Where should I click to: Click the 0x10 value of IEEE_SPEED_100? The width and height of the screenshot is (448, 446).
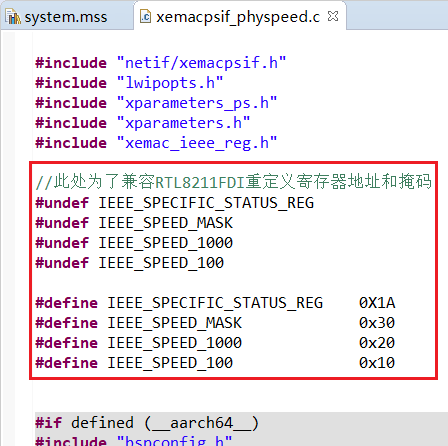pyautogui.click(x=377, y=363)
